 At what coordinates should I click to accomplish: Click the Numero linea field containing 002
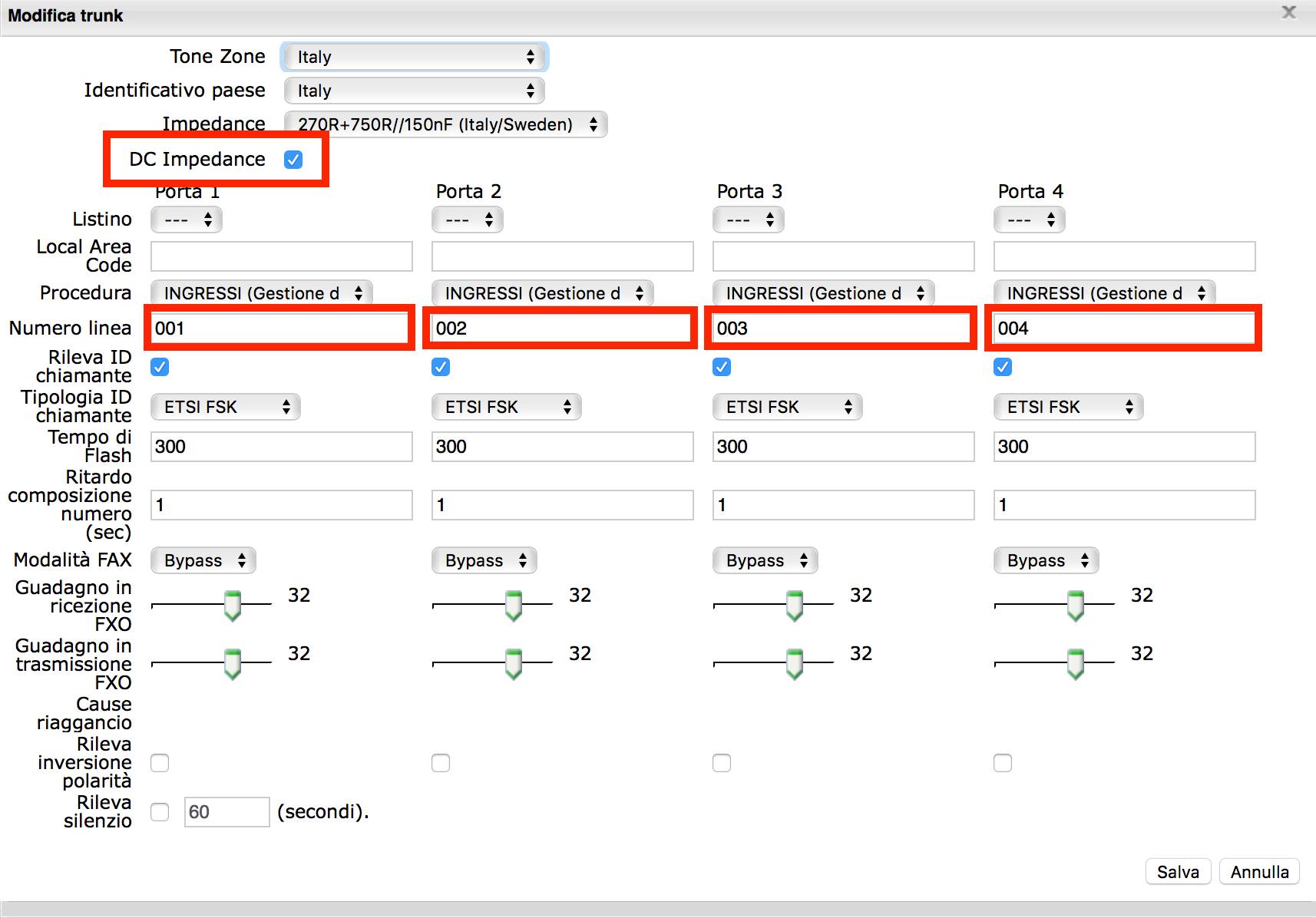click(562, 329)
